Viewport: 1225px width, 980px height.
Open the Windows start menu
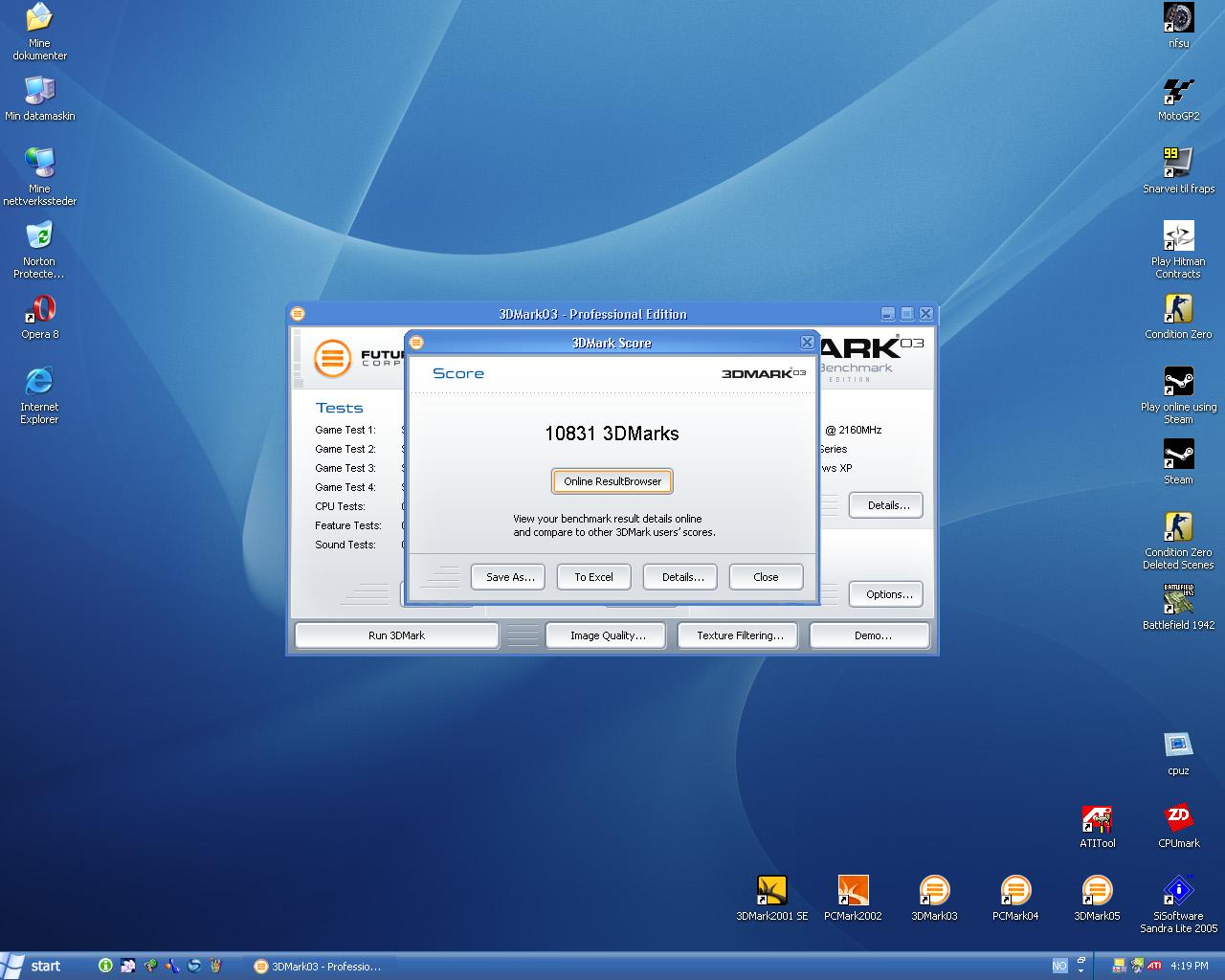pyautogui.click(x=34, y=966)
